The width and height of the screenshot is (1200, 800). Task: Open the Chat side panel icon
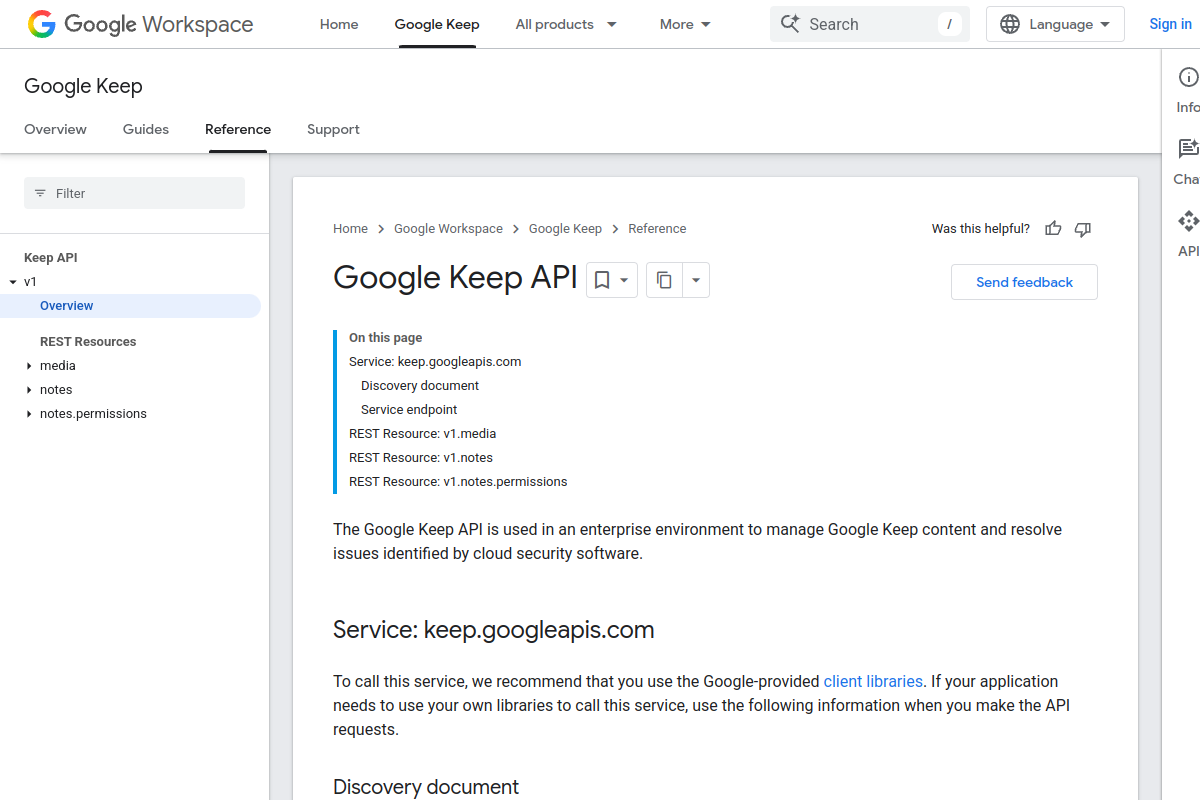(x=1188, y=149)
